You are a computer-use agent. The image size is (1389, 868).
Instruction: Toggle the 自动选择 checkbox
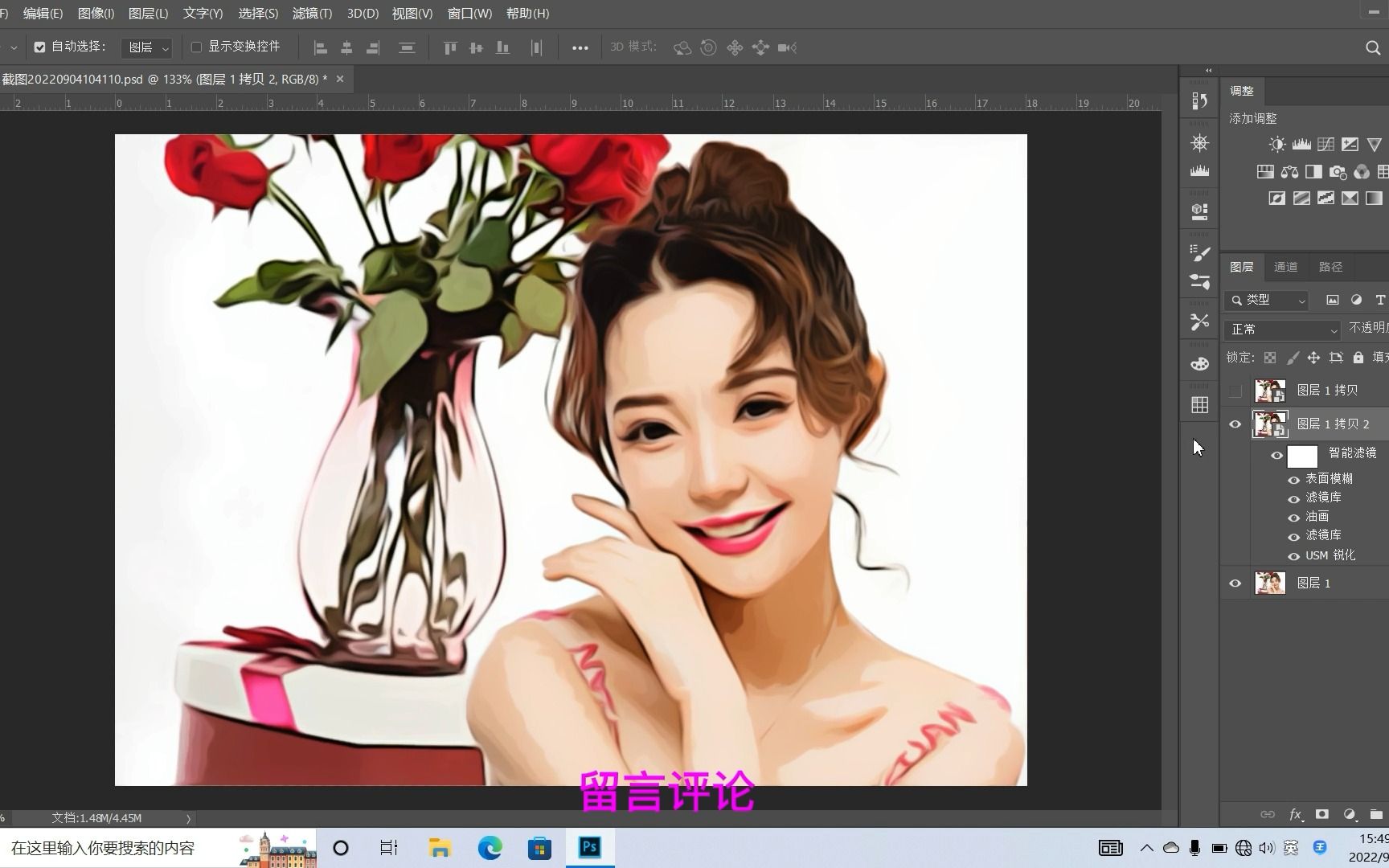tap(39, 47)
